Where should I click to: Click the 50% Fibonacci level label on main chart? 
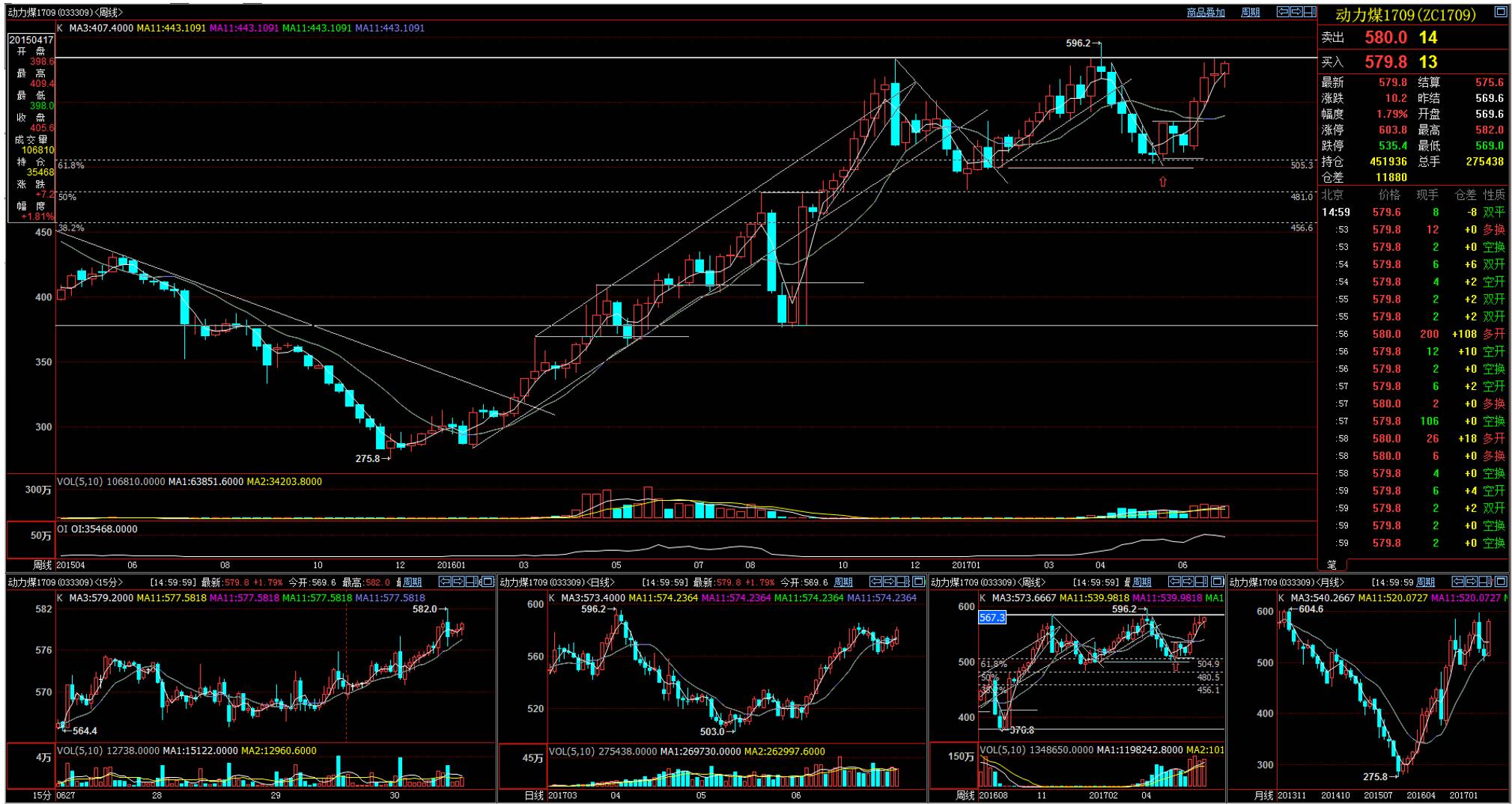67,197
